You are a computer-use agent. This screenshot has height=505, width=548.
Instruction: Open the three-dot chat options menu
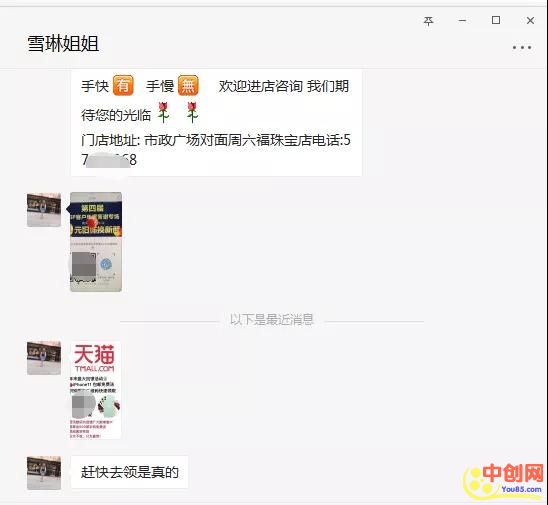(x=522, y=47)
